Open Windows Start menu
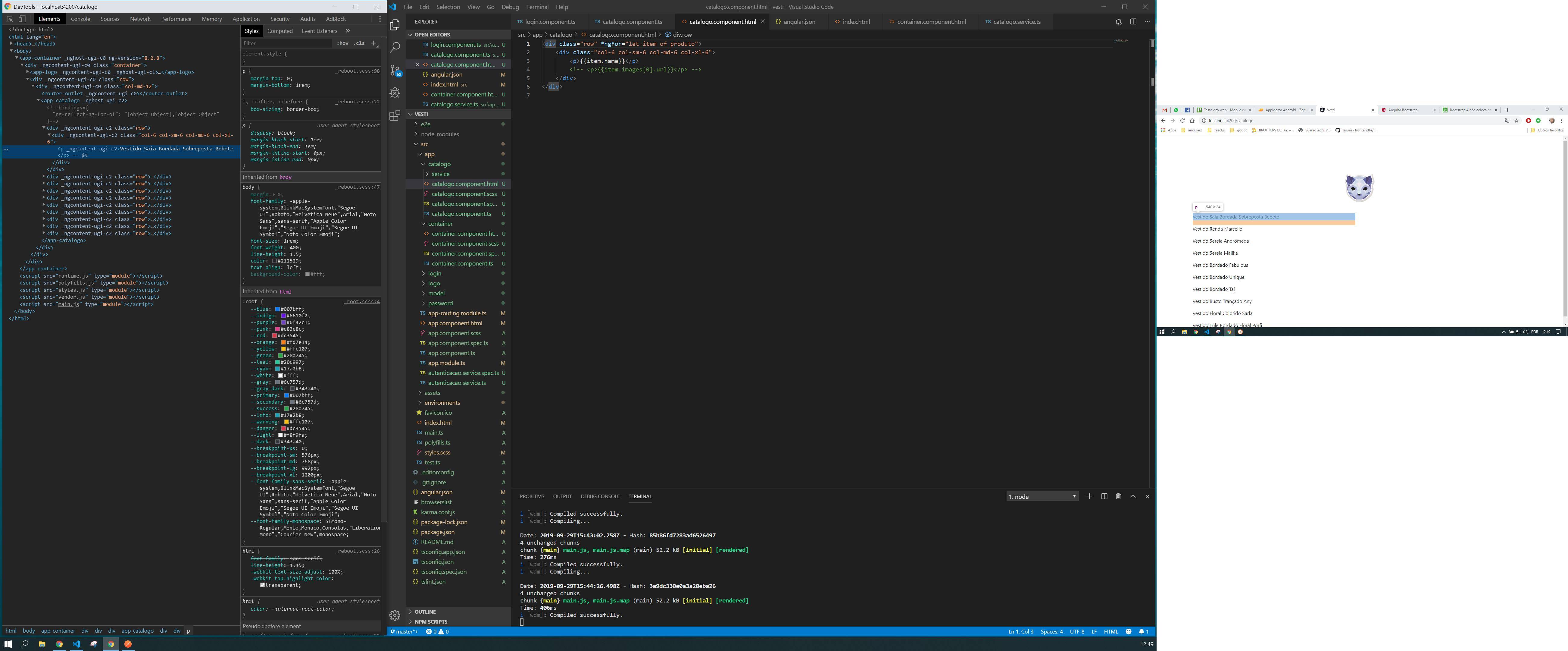The image size is (1568, 651). pyautogui.click(x=8, y=644)
